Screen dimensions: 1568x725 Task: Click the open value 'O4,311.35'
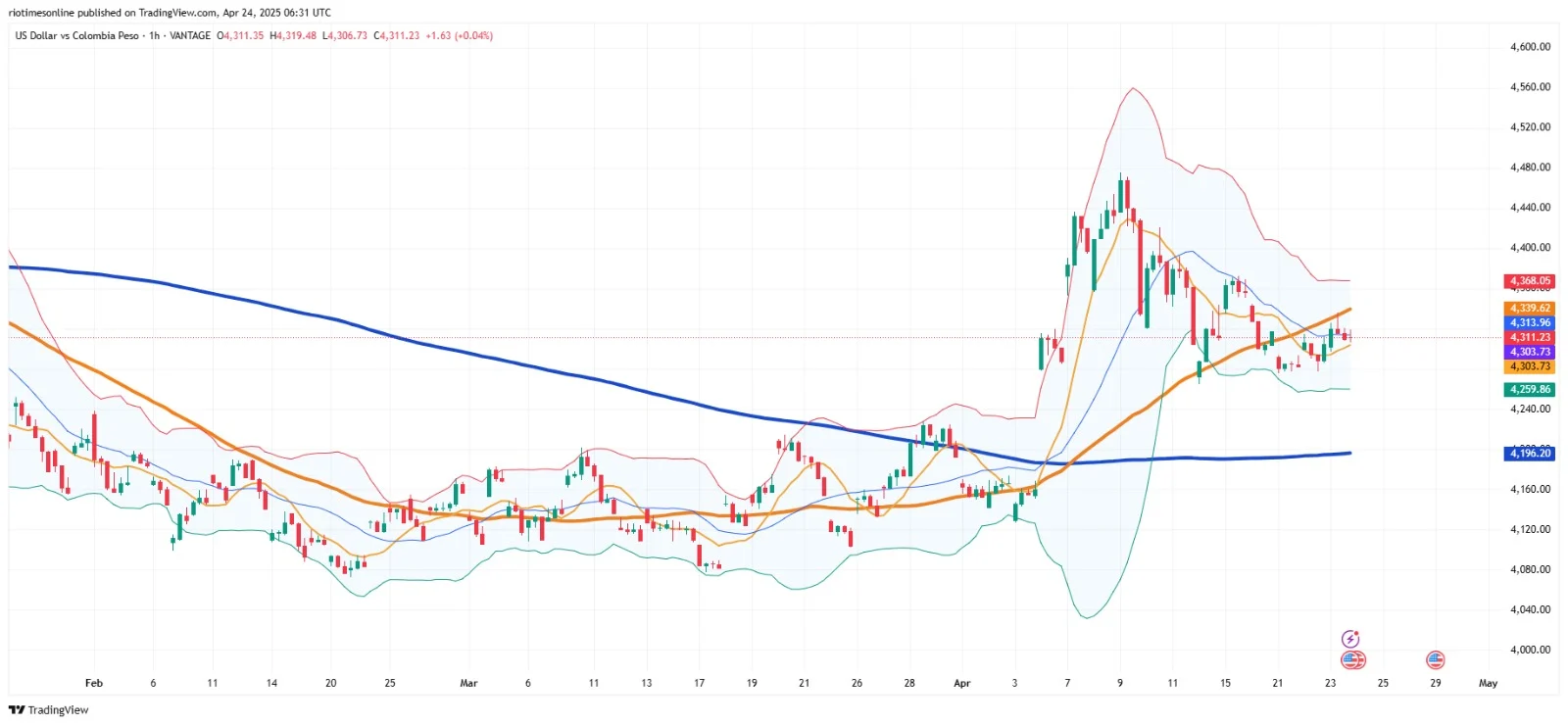pyautogui.click(x=240, y=36)
